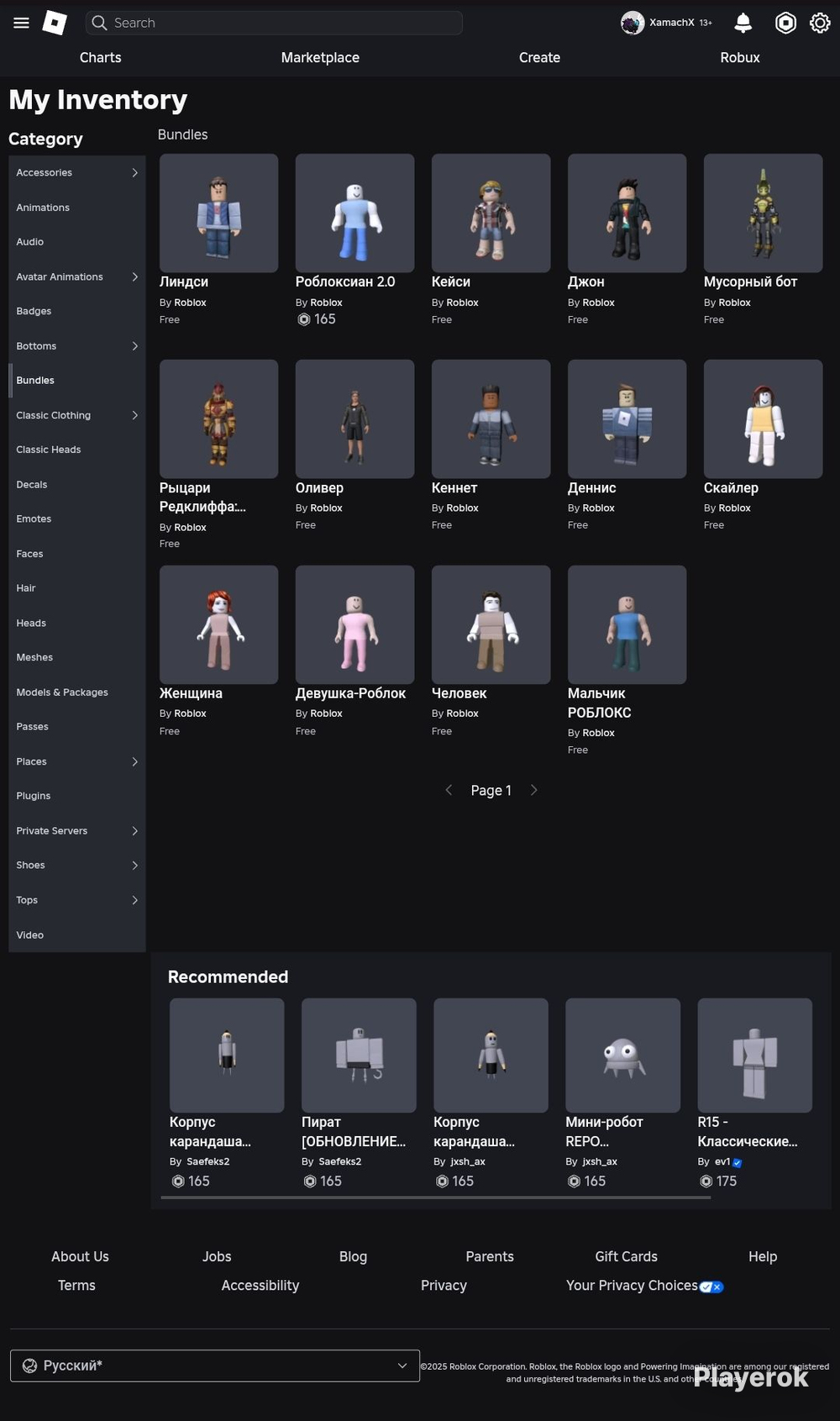The image size is (840, 1421).
Task: Expand the Accessories category chevron
Action: coord(134,172)
